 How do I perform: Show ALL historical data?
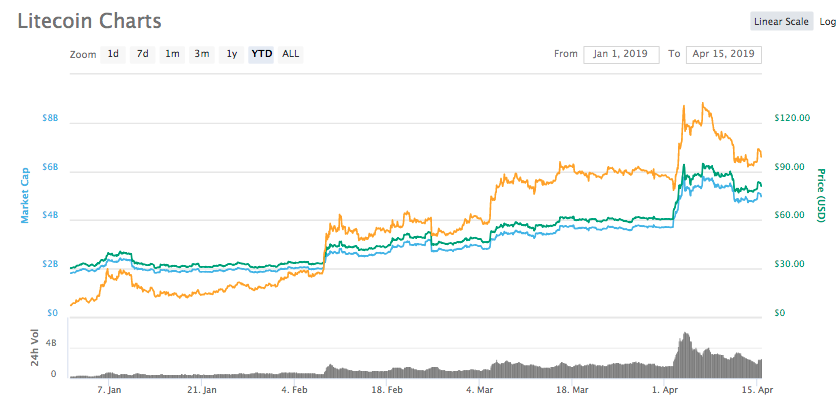291,54
